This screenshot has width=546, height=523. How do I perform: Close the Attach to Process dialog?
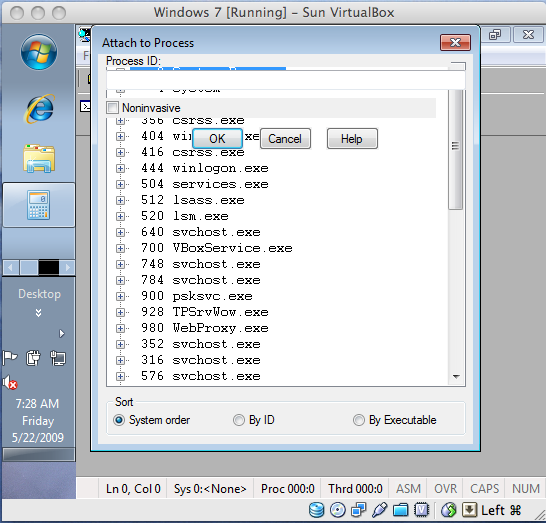tap(455, 42)
